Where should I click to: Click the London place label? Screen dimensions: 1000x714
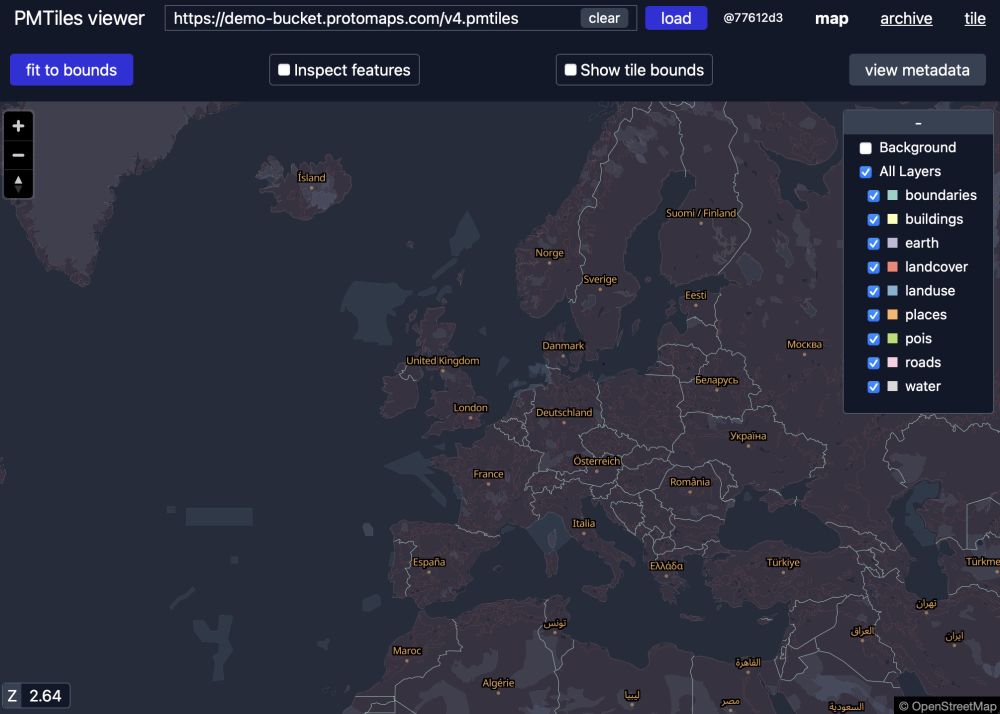point(471,408)
